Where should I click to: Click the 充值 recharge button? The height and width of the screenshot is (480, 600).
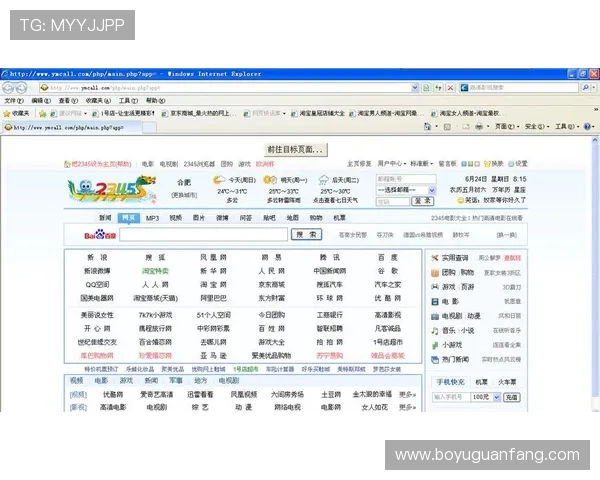[x=512, y=397]
